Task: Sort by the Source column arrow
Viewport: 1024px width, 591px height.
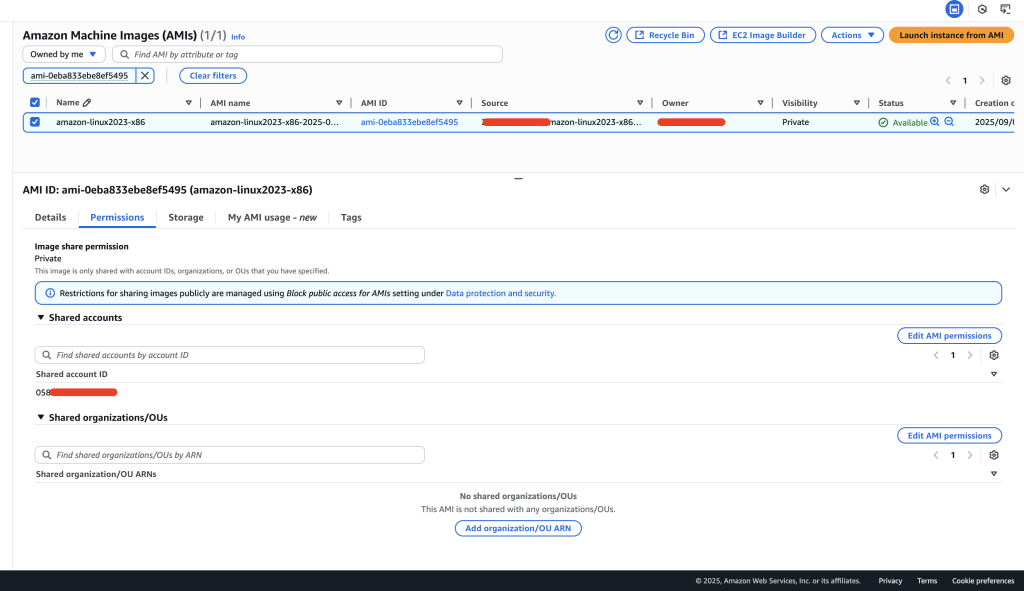Action: pyautogui.click(x=640, y=103)
